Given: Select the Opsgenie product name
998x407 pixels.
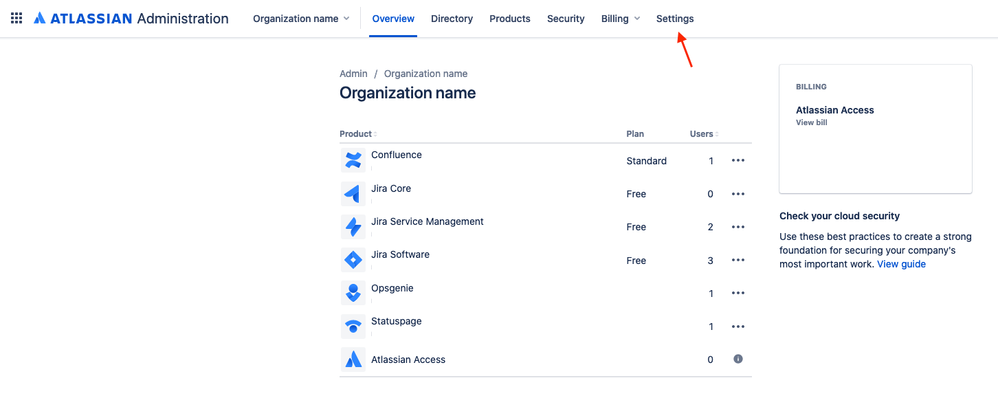Looking at the screenshot, I should (392, 288).
